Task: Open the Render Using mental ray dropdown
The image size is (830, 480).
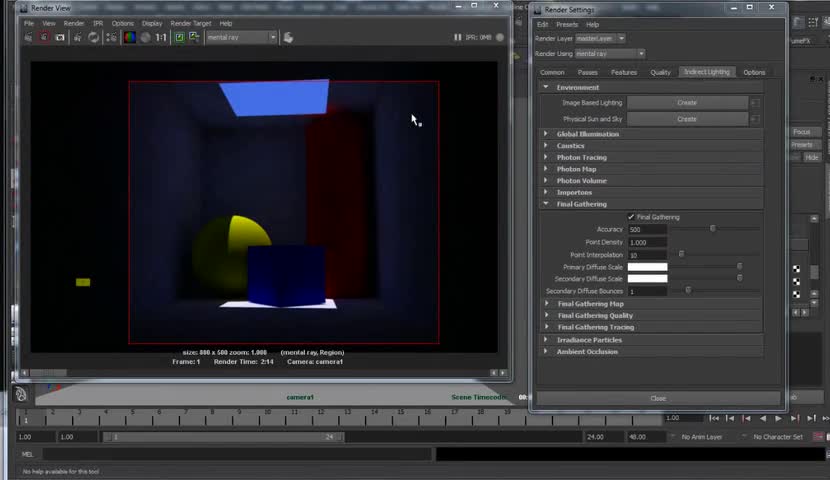Action: point(610,53)
